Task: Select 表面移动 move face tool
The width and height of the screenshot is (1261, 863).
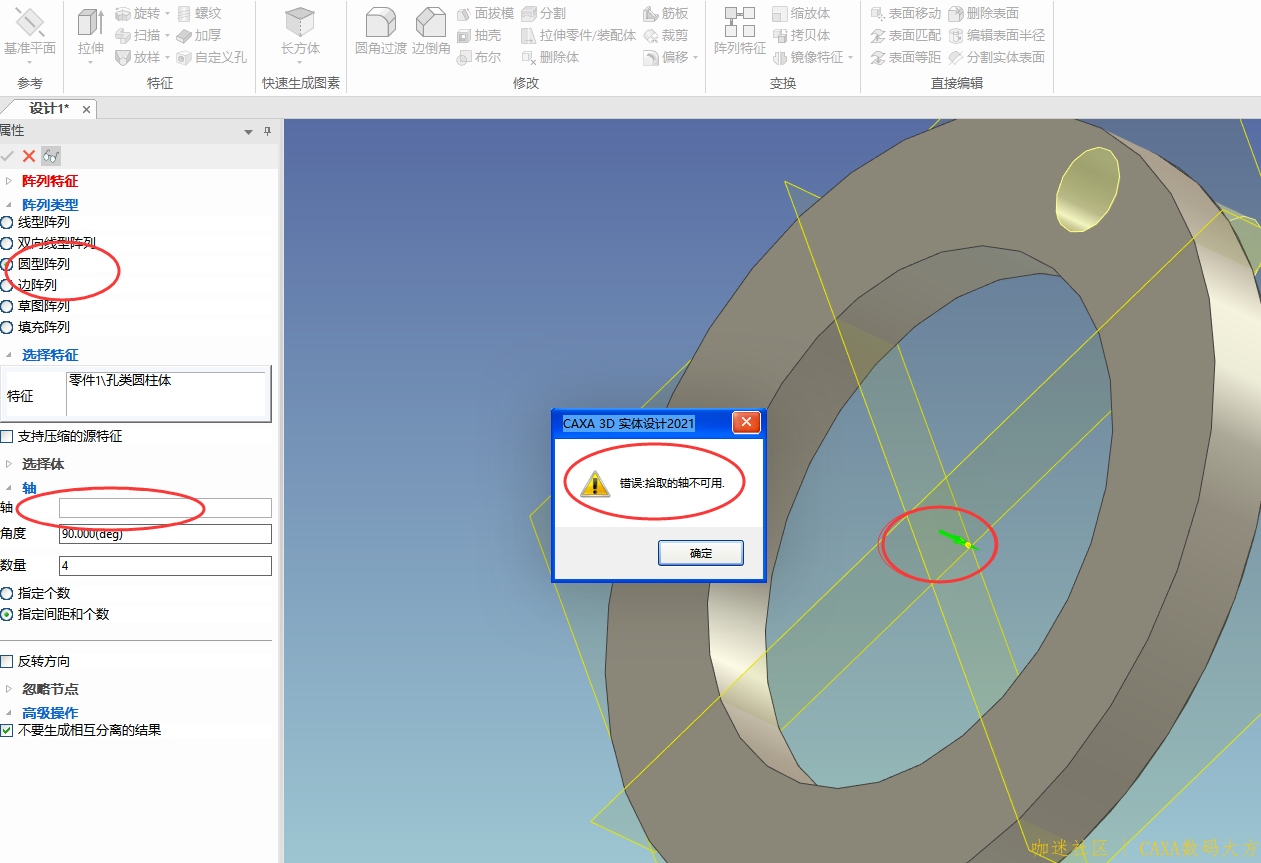Action: tap(905, 13)
